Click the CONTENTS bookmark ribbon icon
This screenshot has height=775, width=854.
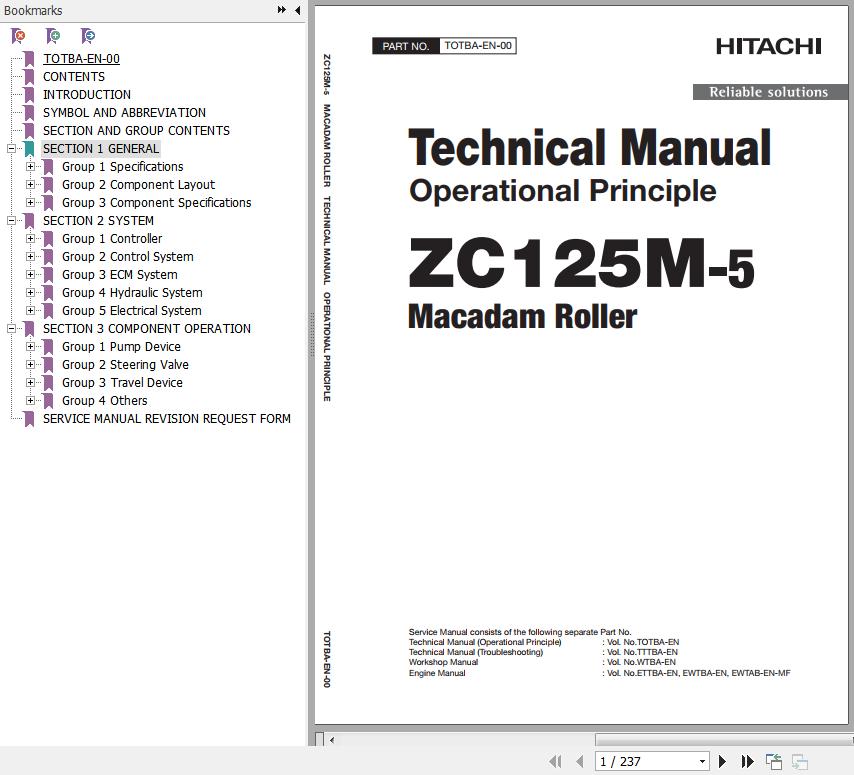pos(29,77)
